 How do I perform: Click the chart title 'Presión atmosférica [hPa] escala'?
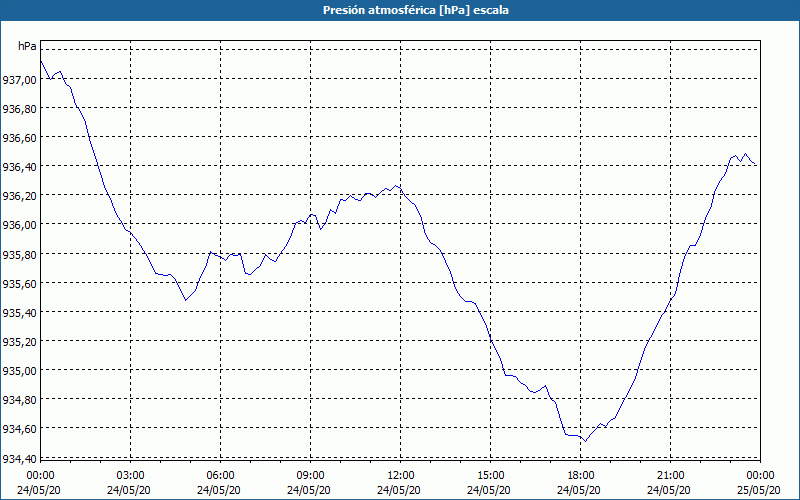416,10
